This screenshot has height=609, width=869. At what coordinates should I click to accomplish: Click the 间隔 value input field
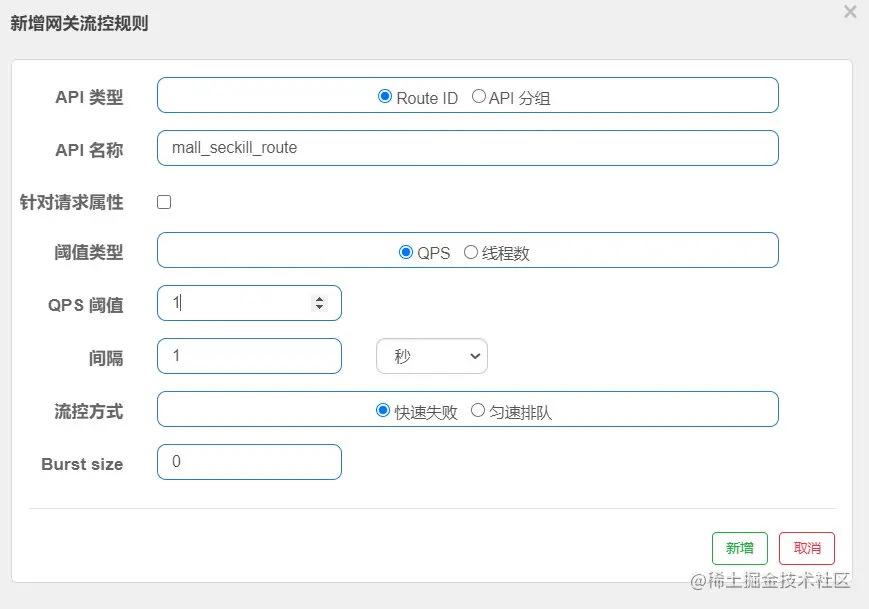click(249, 356)
